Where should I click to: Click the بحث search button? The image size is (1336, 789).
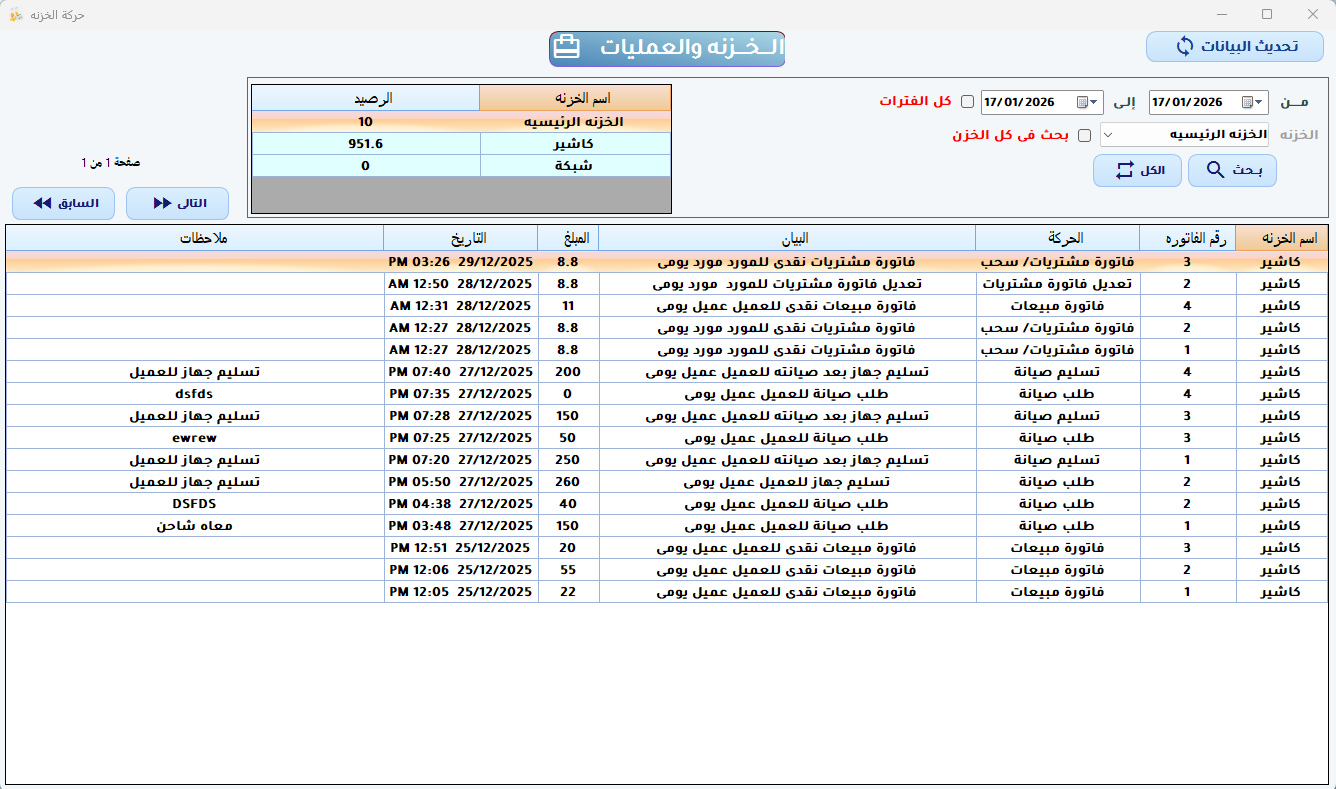click(x=1231, y=170)
